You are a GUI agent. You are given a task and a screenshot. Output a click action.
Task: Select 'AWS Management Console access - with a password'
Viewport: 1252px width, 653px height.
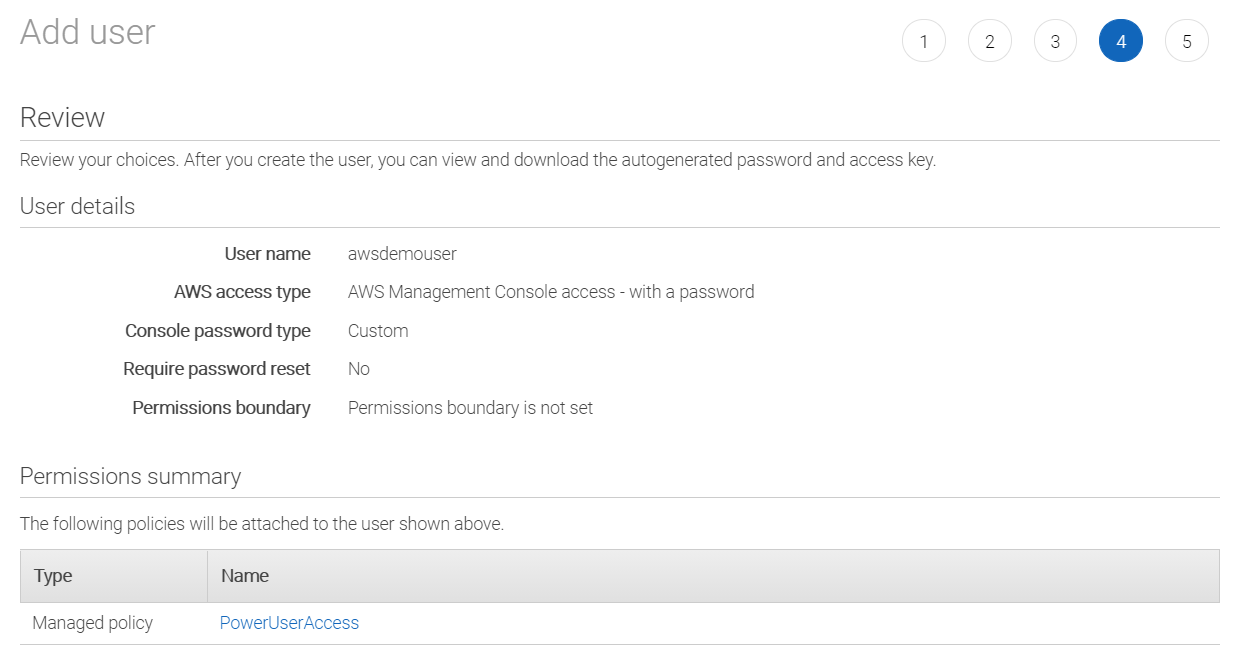(x=551, y=292)
